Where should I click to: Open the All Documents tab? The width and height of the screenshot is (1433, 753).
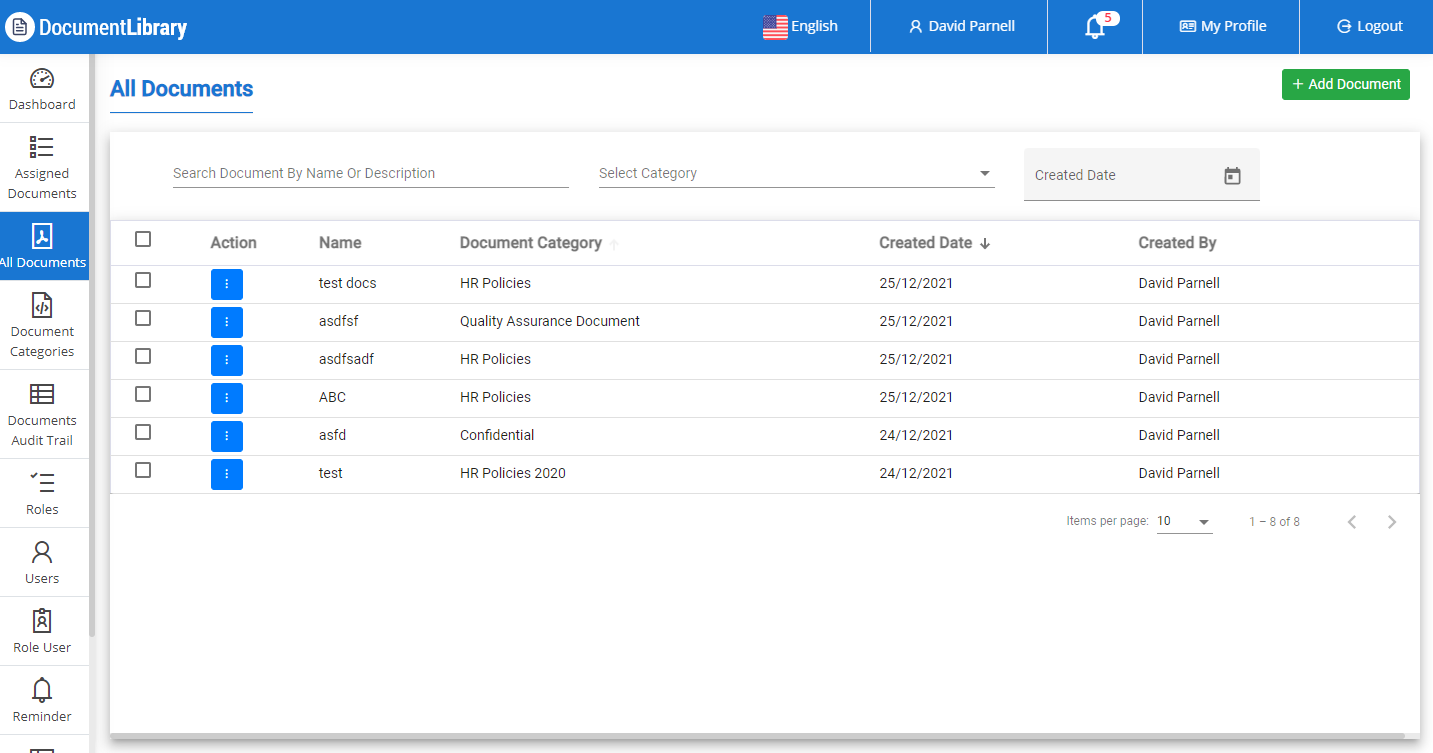(x=44, y=246)
